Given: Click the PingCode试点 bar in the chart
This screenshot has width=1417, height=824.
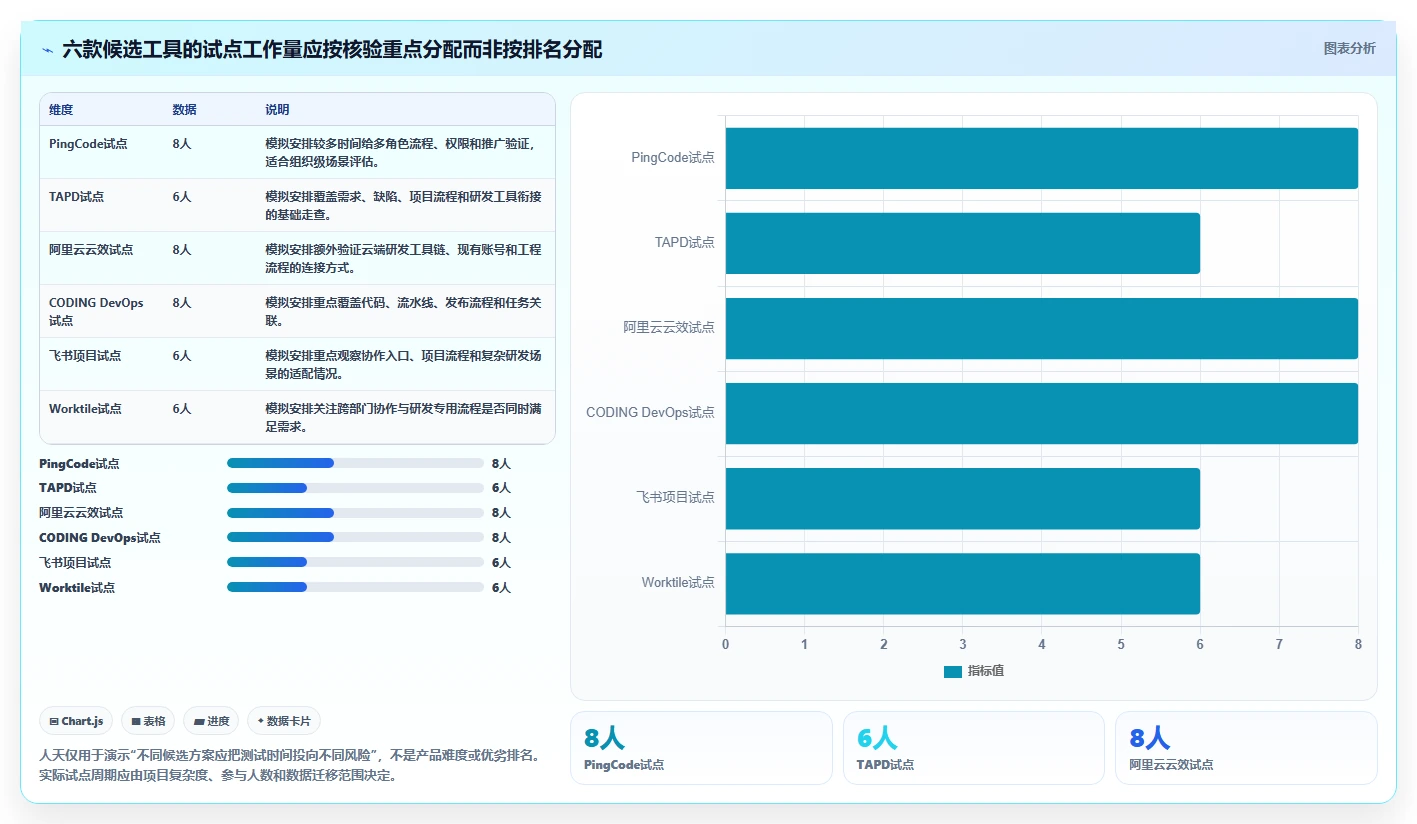Looking at the screenshot, I should (1041, 158).
